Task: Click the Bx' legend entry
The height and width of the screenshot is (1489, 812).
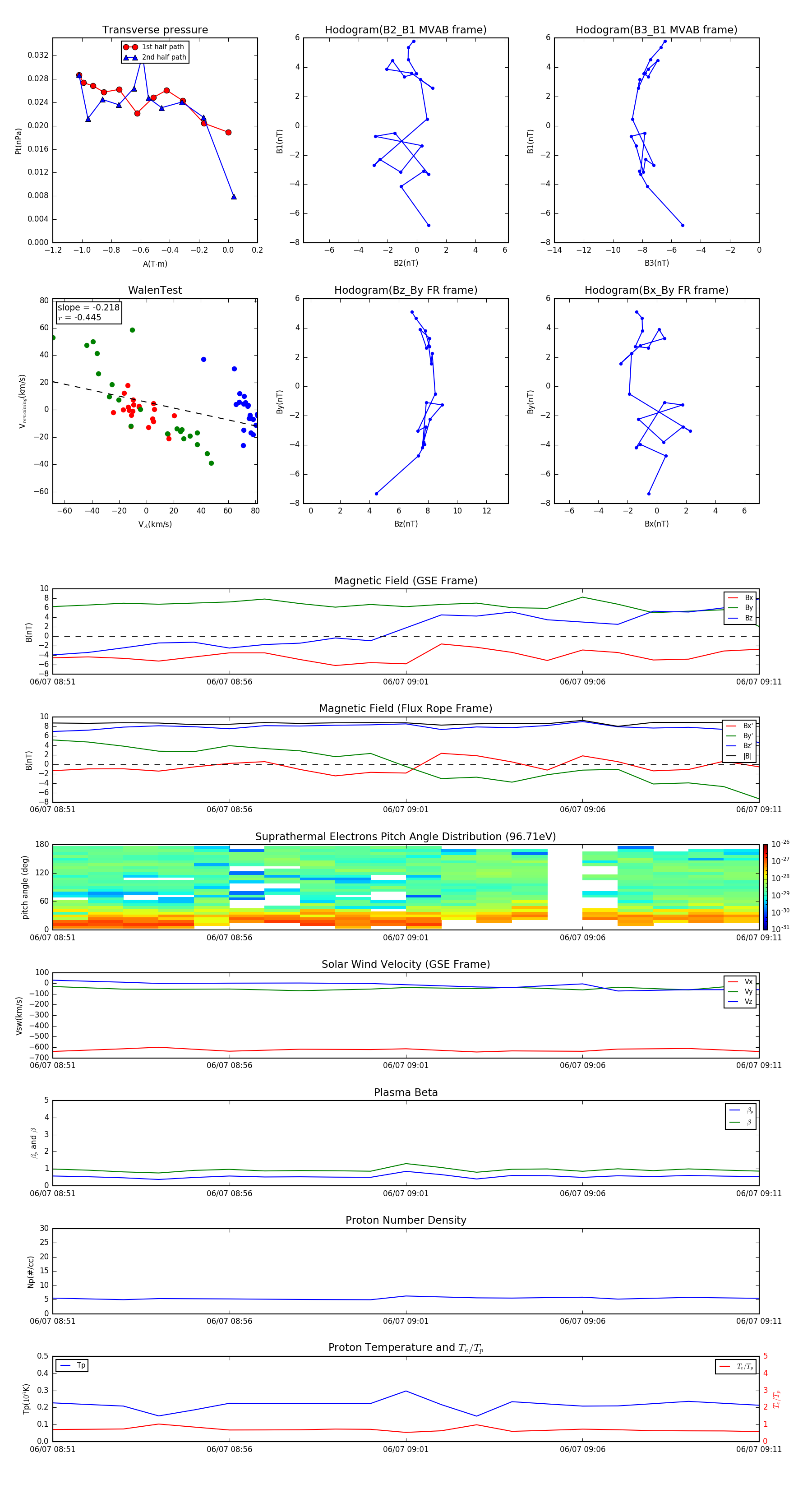Action: (x=740, y=726)
